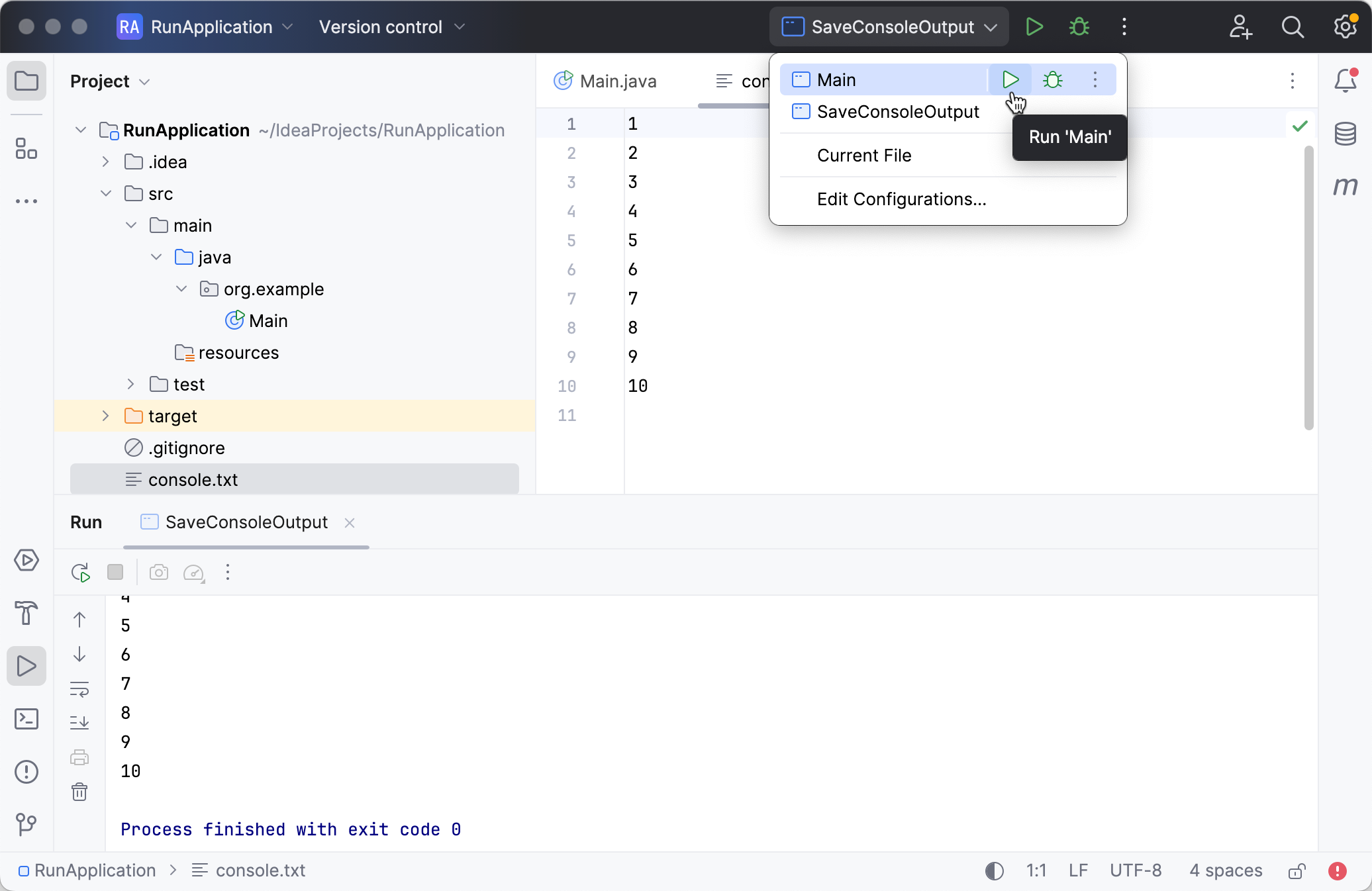This screenshot has width=1372, height=891.
Task: Select Edit Configurations from dropdown menu
Action: pyautogui.click(x=901, y=199)
